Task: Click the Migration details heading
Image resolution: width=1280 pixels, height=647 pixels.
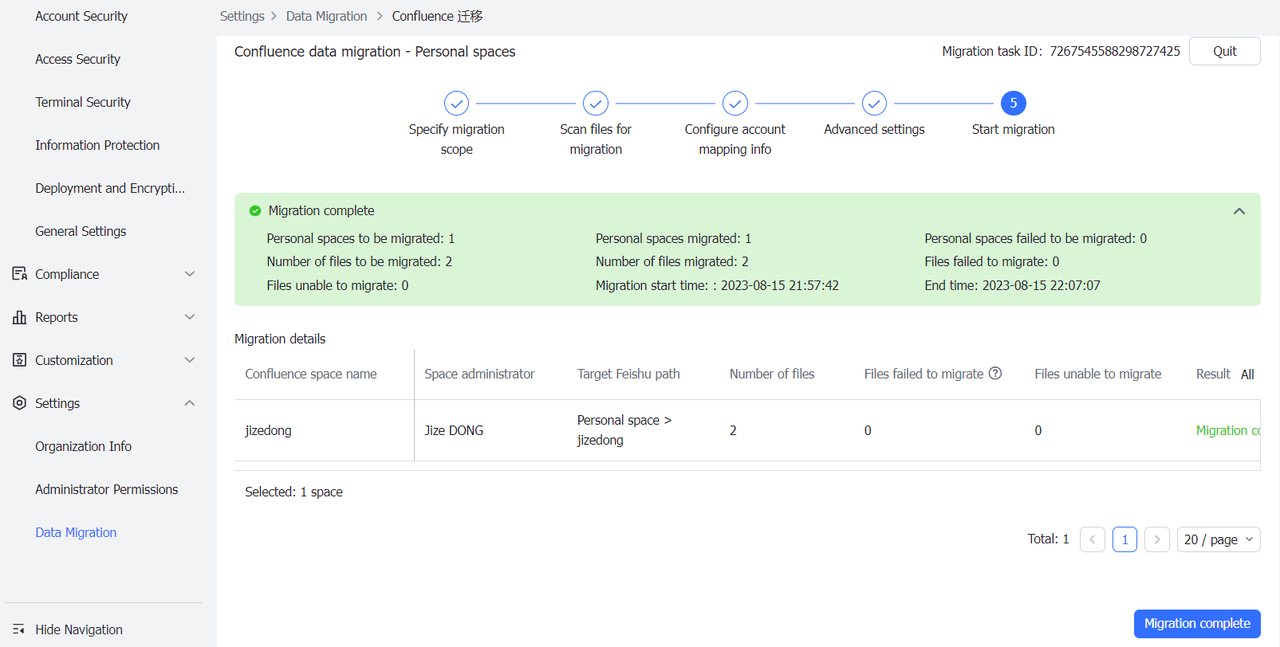Action: pos(280,339)
